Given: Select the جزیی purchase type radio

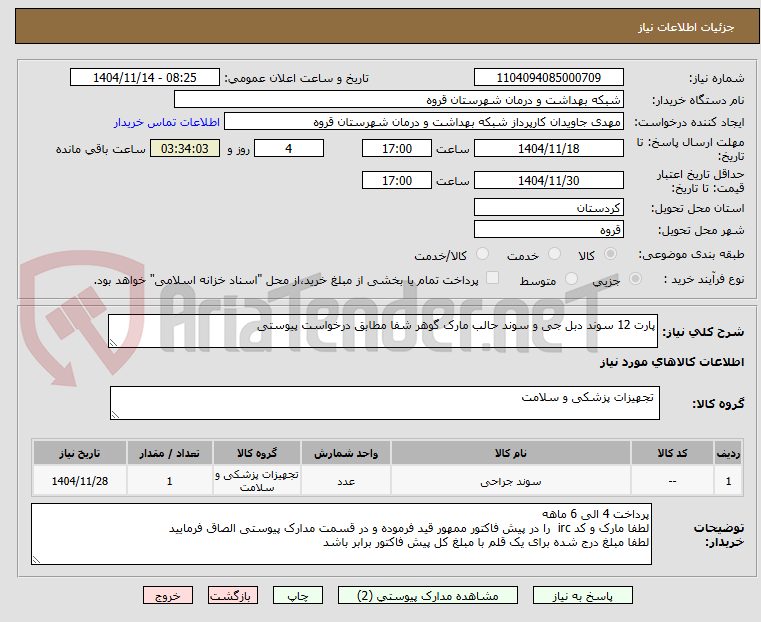Looking at the screenshot, I should tap(635, 278).
